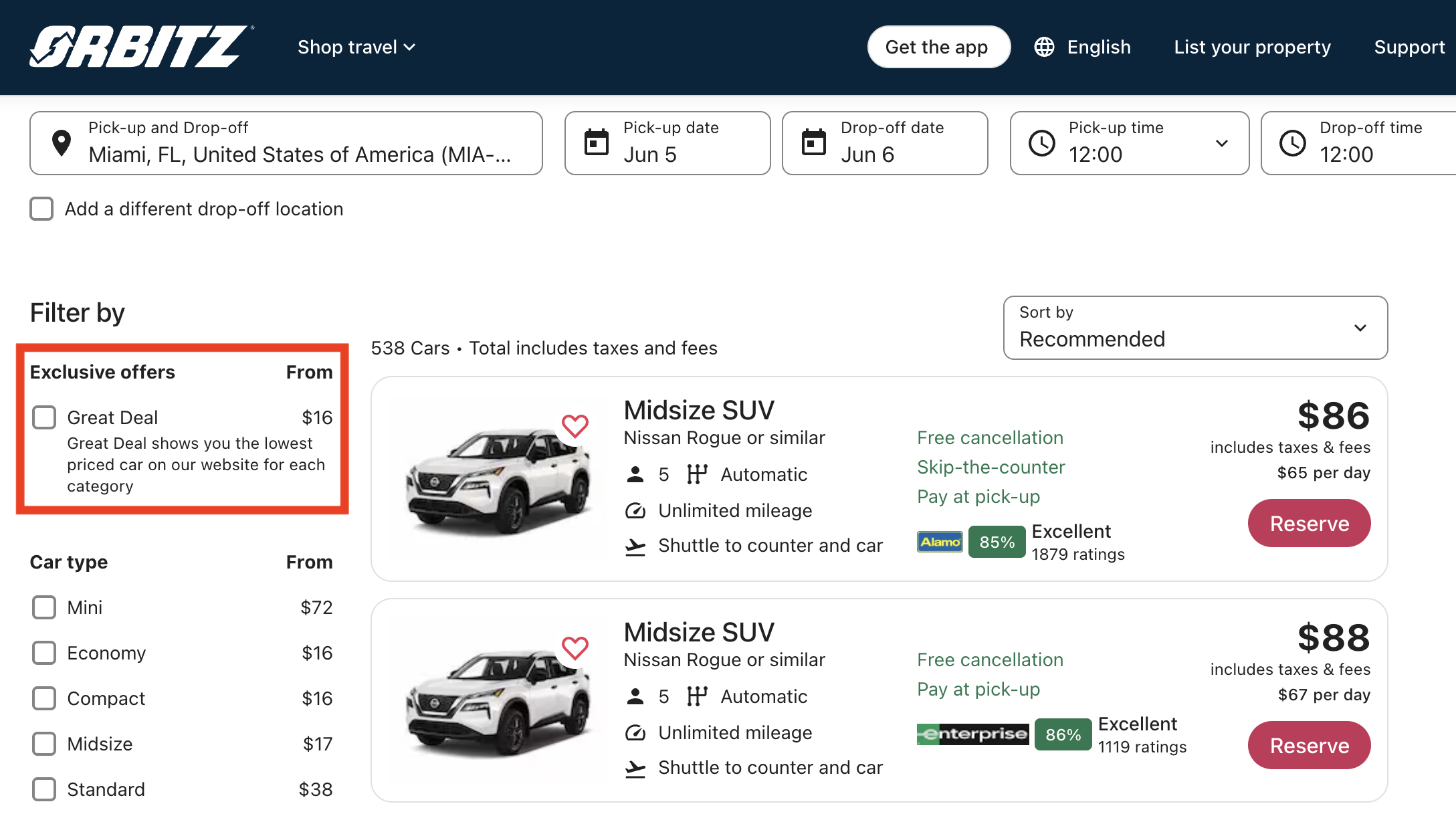Check the Great Deal filter

[44, 417]
